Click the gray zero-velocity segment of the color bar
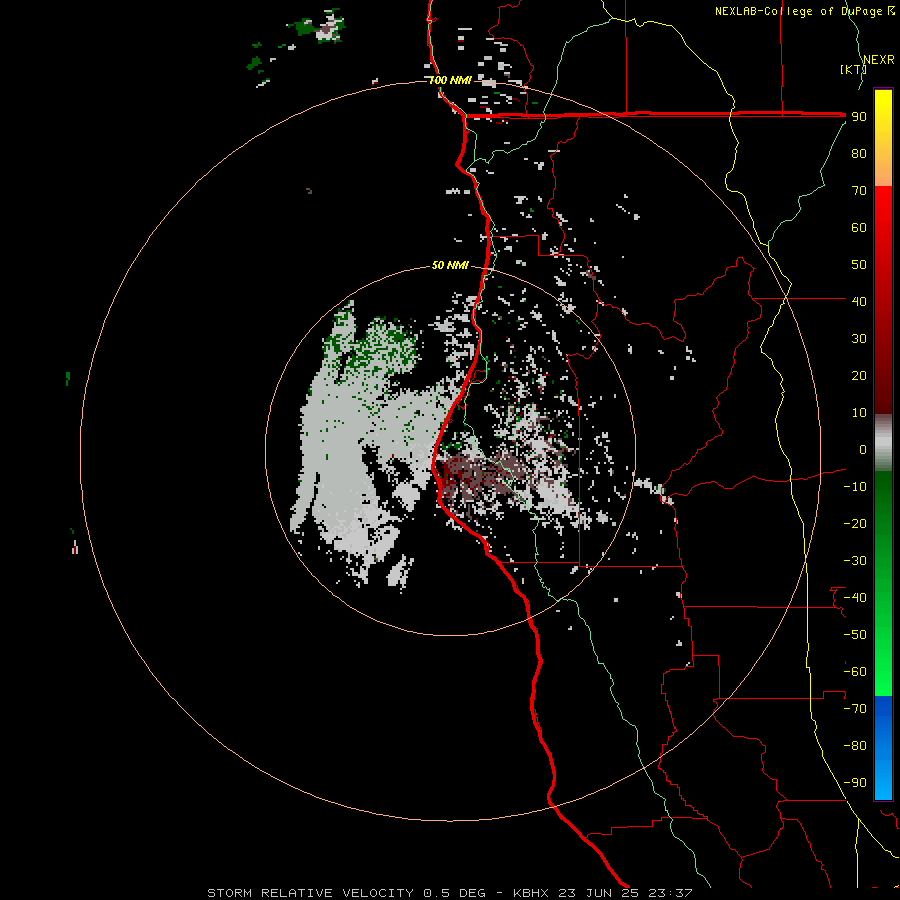The height and width of the screenshot is (900, 900). point(883,443)
